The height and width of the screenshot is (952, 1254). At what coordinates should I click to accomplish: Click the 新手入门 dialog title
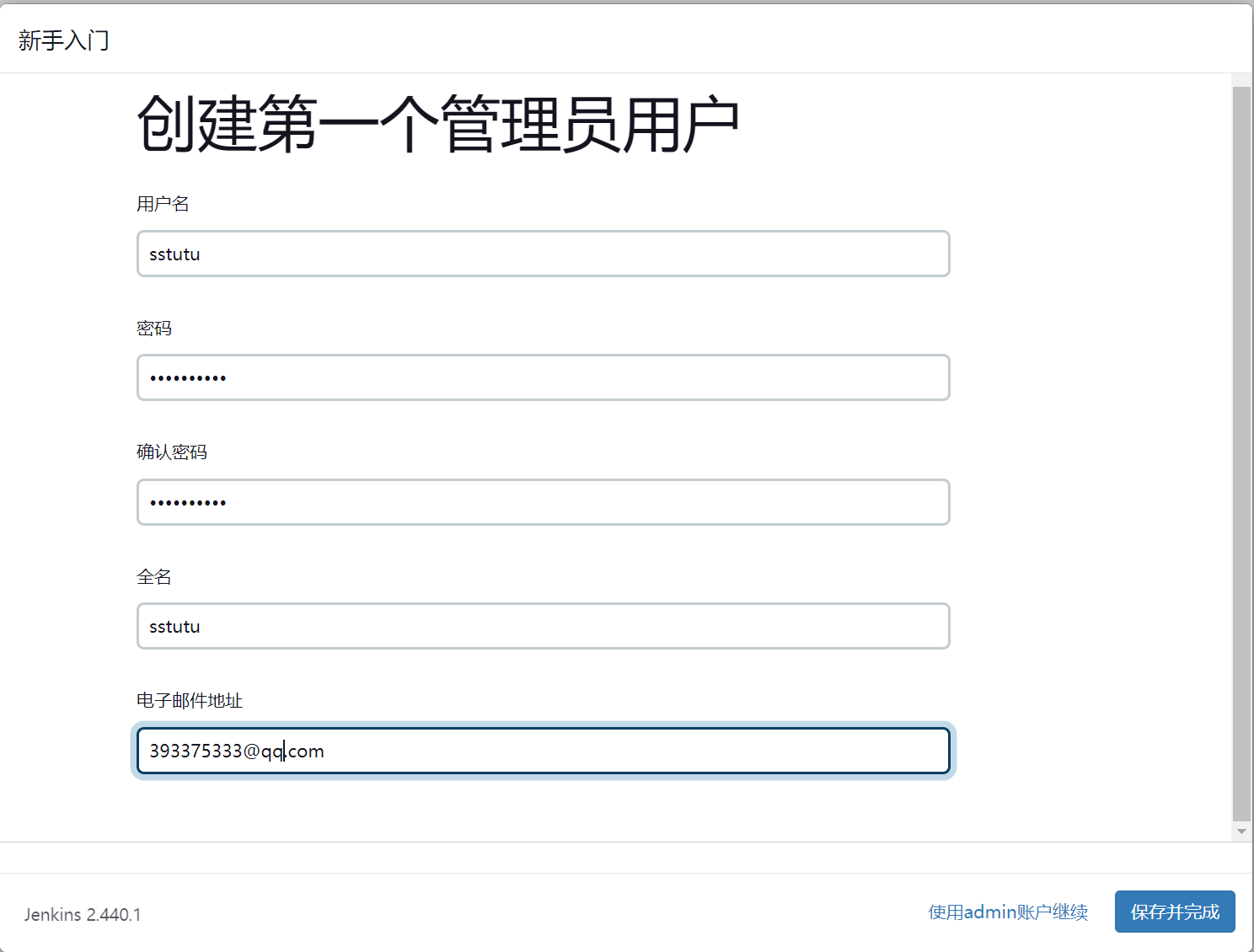pos(64,40)
